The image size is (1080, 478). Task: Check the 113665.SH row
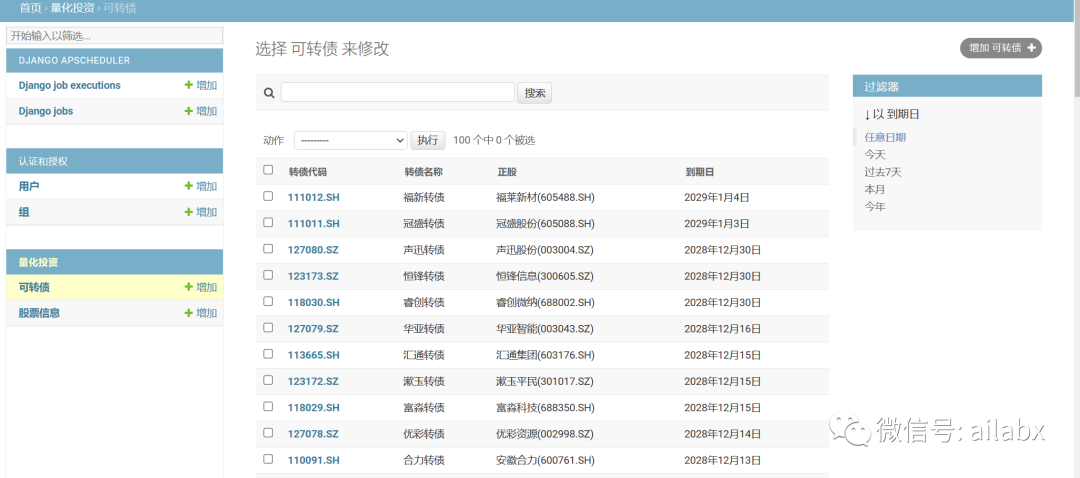(x=268, y=353)
